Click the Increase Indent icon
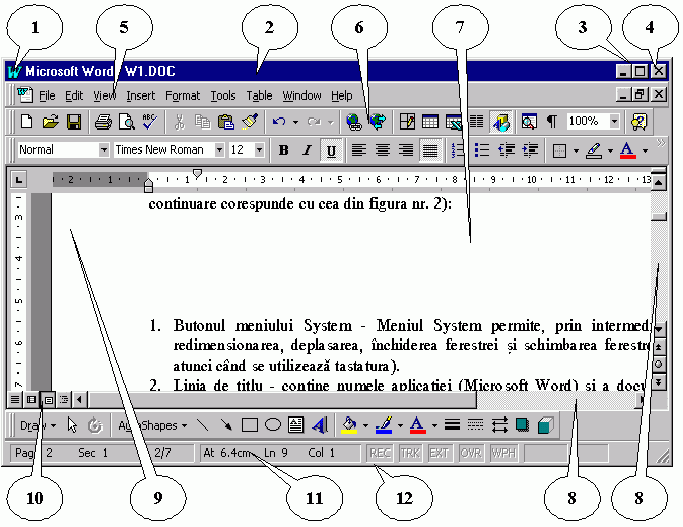683x527 pixels. click(x=530, y=150)
